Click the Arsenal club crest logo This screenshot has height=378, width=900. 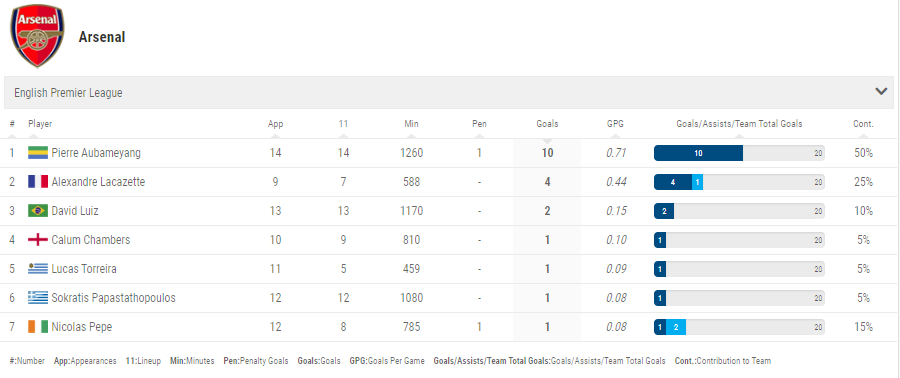(37, 36)
